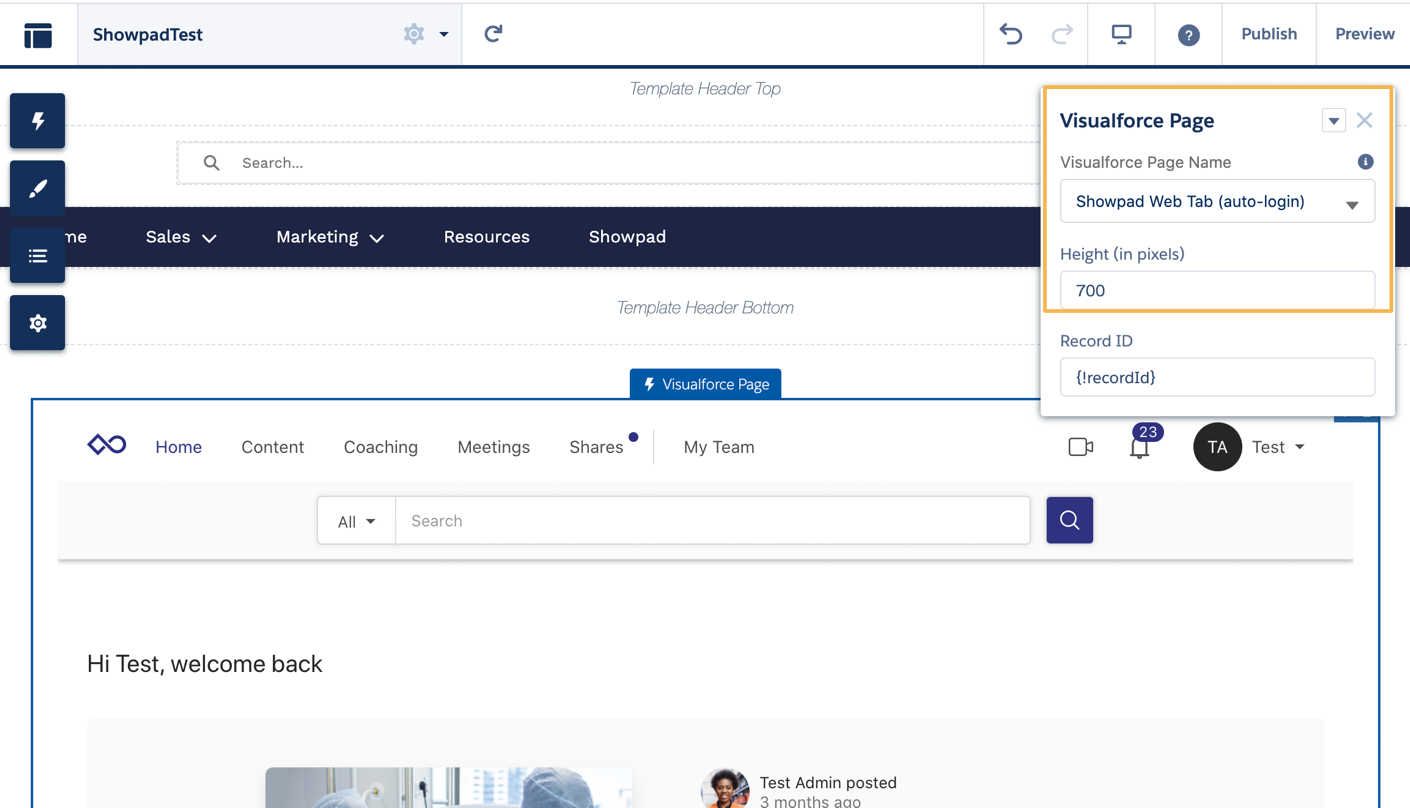Open the All search filter dropdown
Viewport: 1410px width, 808px height.
click(356, 521)
